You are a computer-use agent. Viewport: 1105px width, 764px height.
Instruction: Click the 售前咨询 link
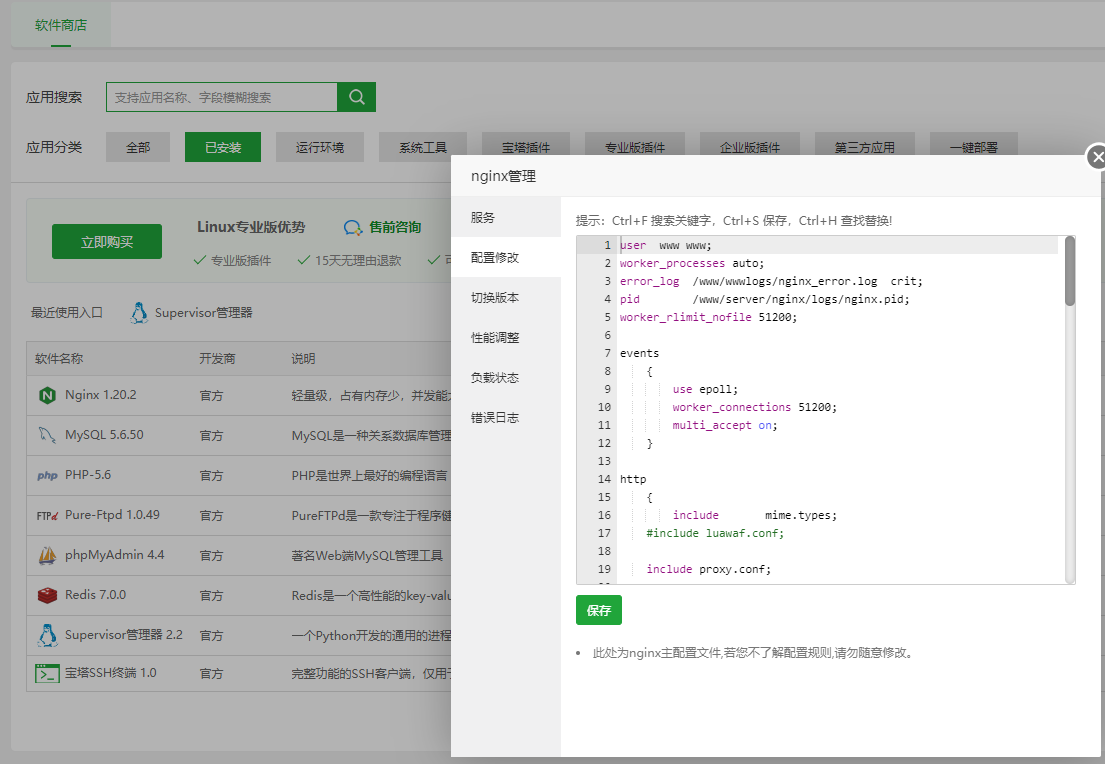tap(395, 227)
